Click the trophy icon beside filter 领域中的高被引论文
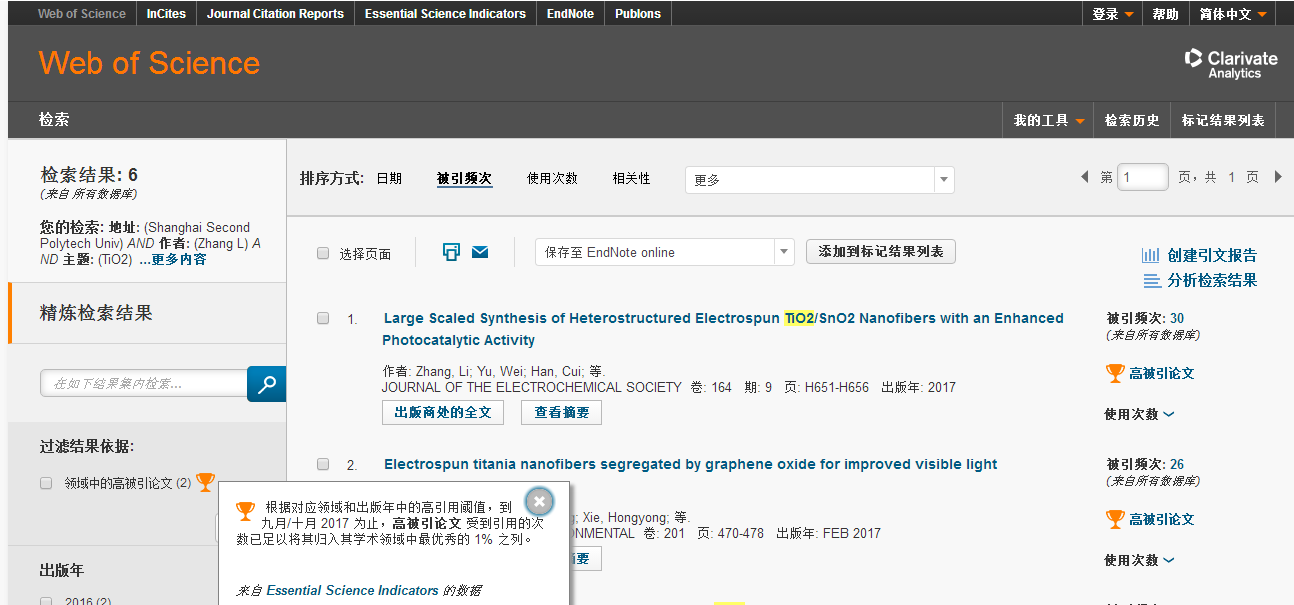The height and width of the screenshot is (605, 1294). pos(205,482)
